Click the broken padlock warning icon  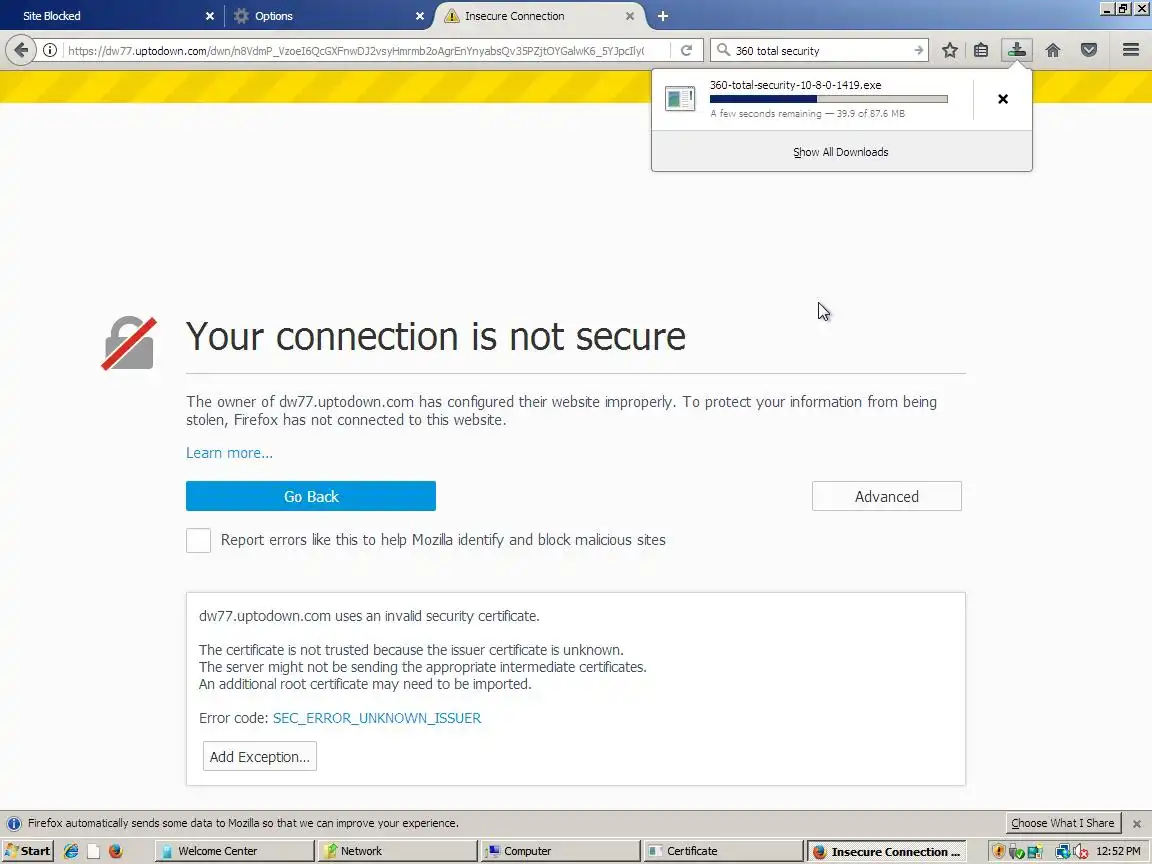tap(129, 343)
